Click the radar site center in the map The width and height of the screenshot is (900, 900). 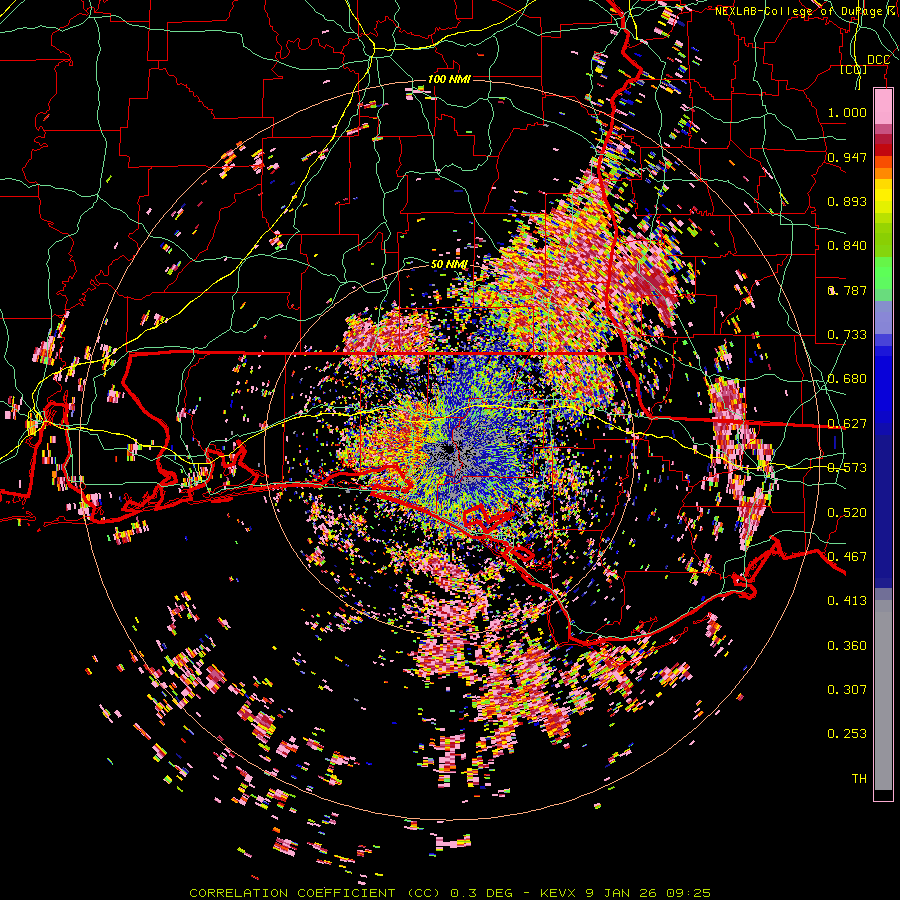coord(449,451)
